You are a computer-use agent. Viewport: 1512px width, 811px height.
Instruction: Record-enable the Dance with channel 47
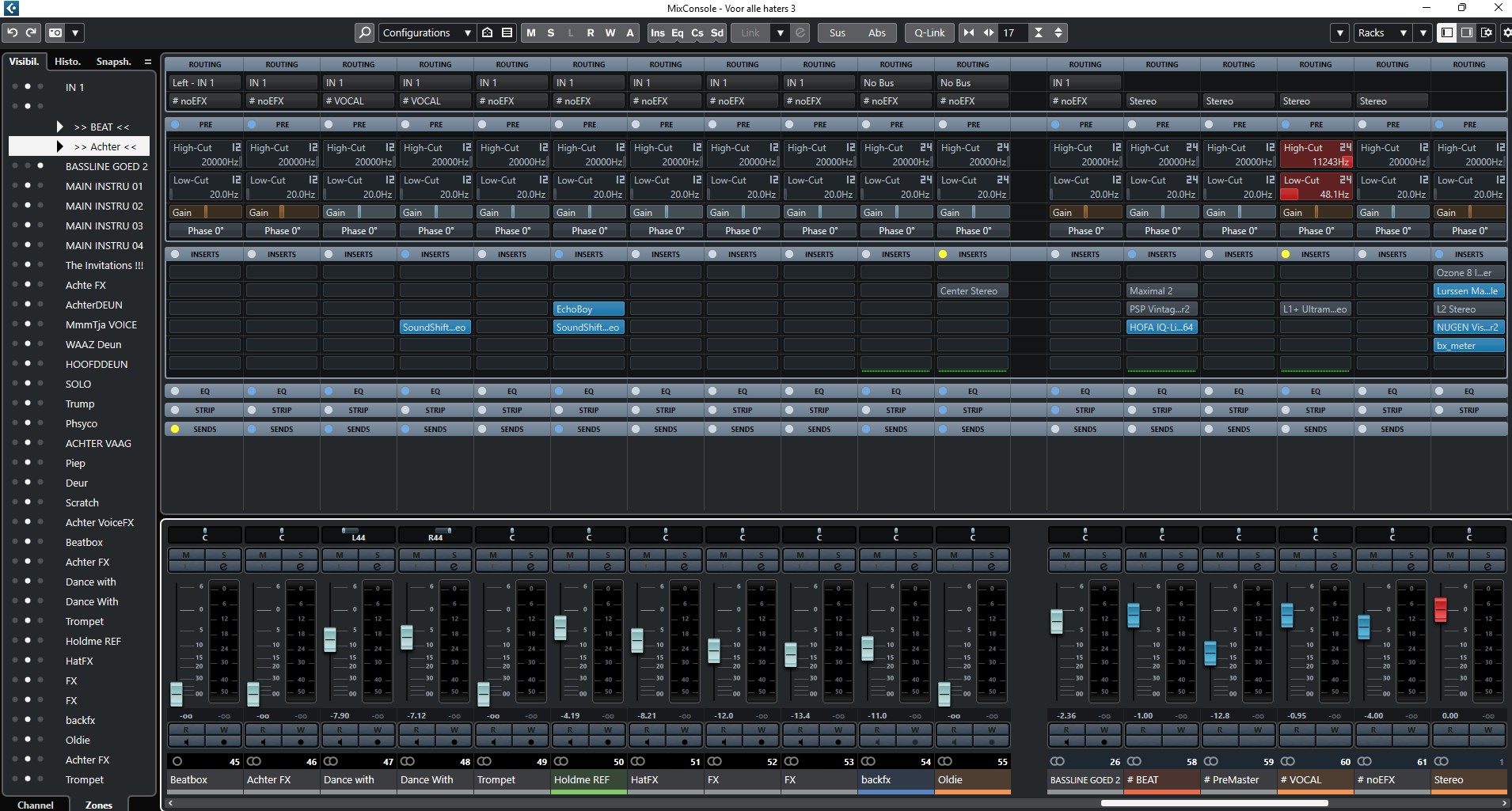[378, 742]
